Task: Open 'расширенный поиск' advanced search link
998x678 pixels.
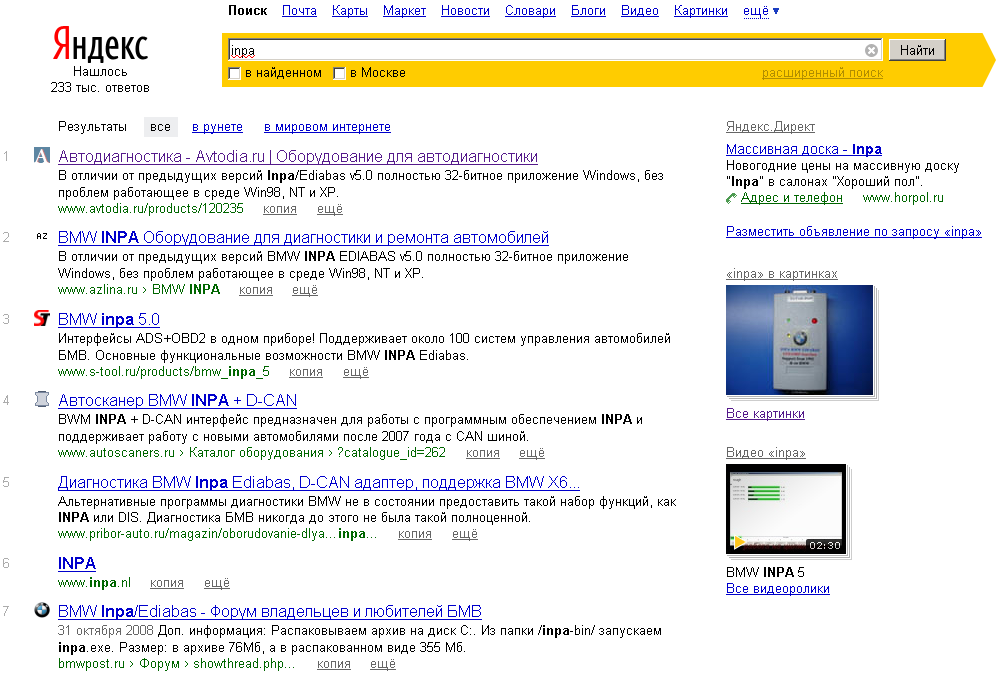Action: point(822,73)
